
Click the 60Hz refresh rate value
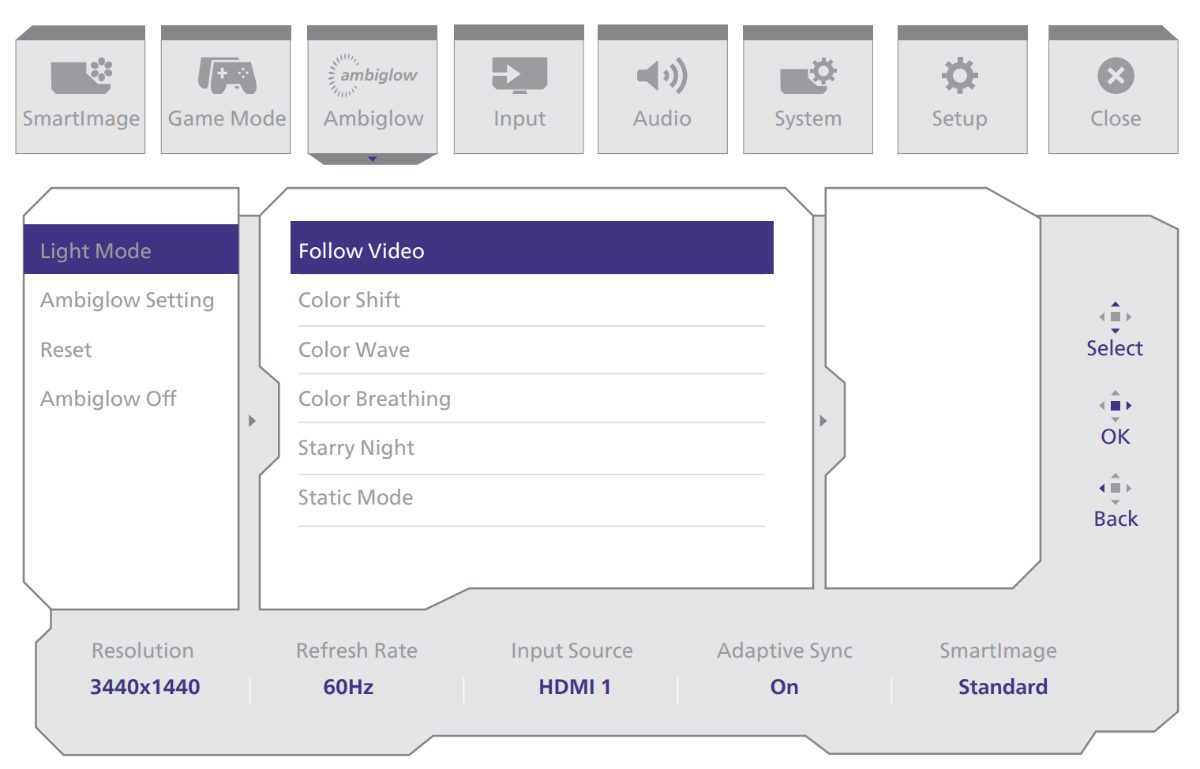pos(349,687)
